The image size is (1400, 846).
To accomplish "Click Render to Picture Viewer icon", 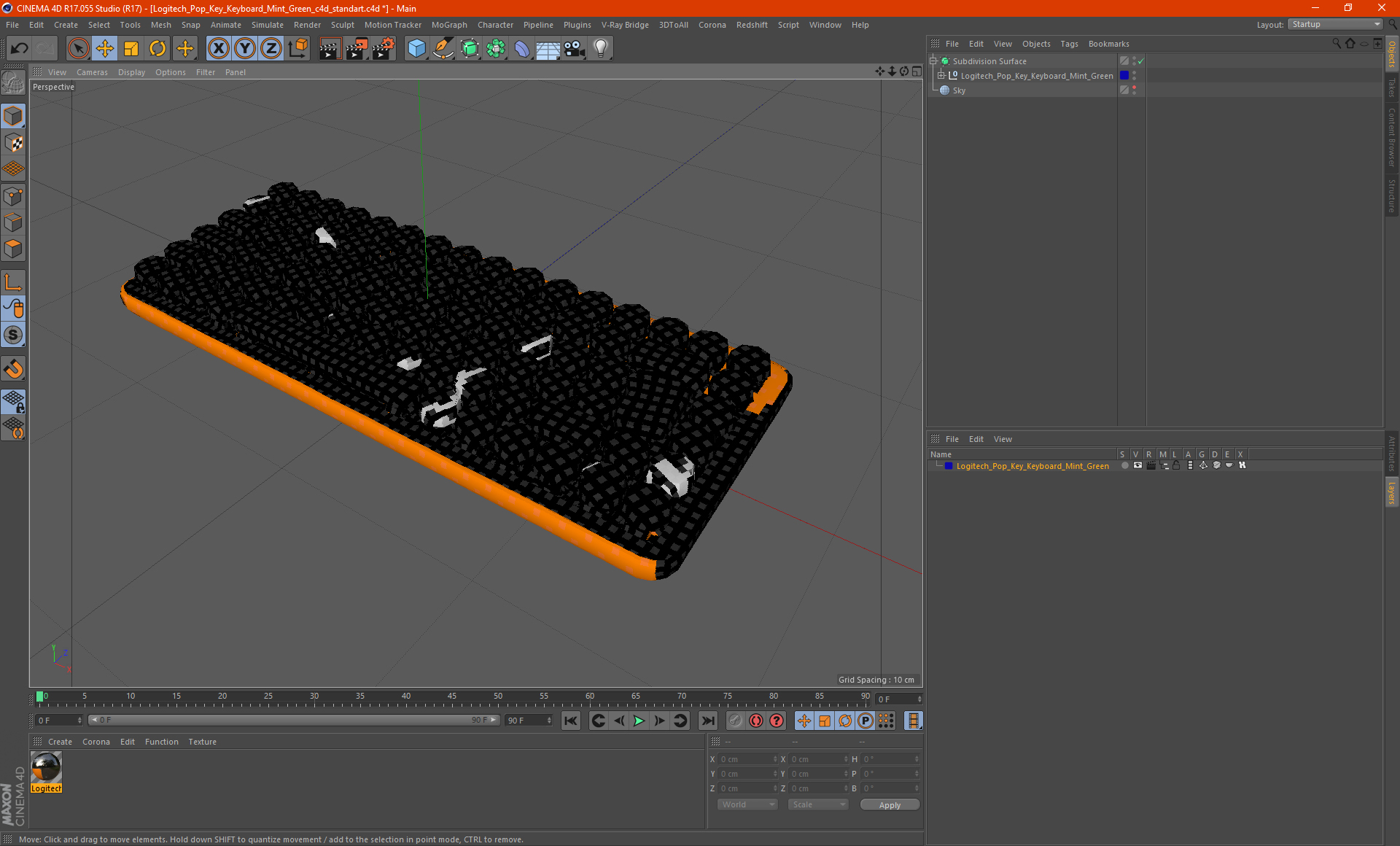I will [357, 49].
